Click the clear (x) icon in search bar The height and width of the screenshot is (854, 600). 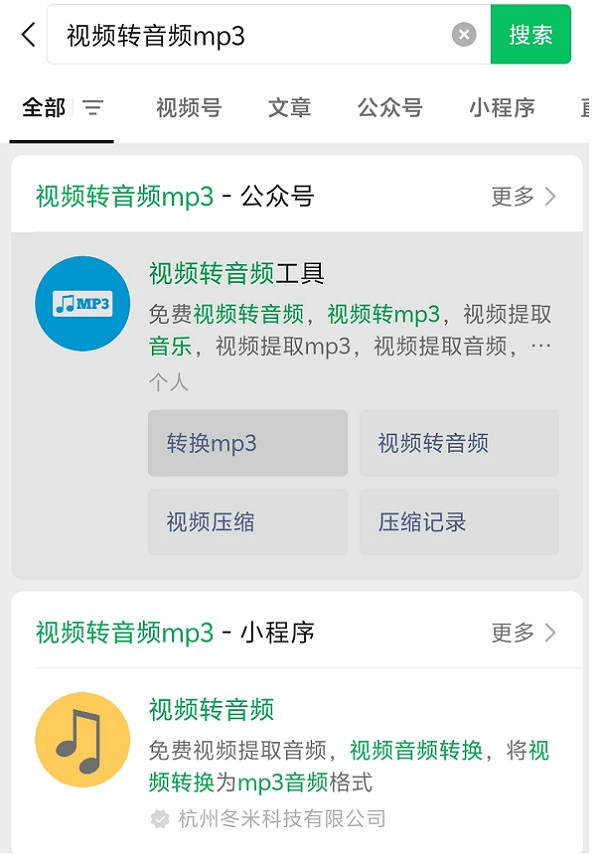[463, 34]
